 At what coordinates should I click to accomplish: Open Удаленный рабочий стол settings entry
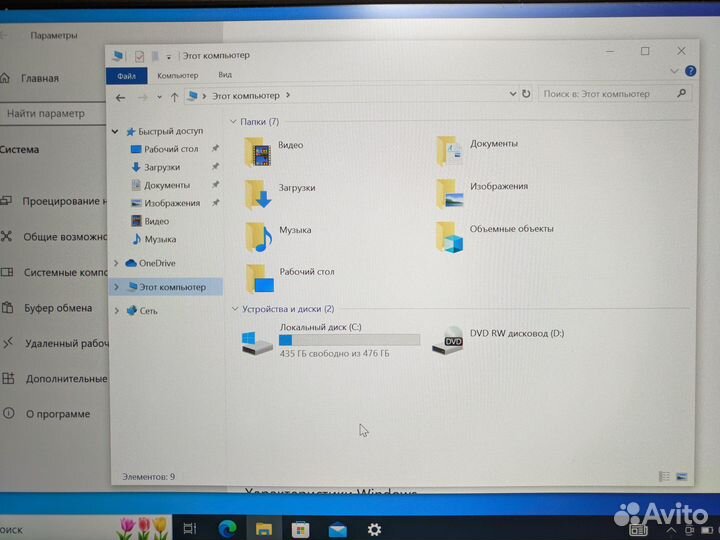pos(67,343)
